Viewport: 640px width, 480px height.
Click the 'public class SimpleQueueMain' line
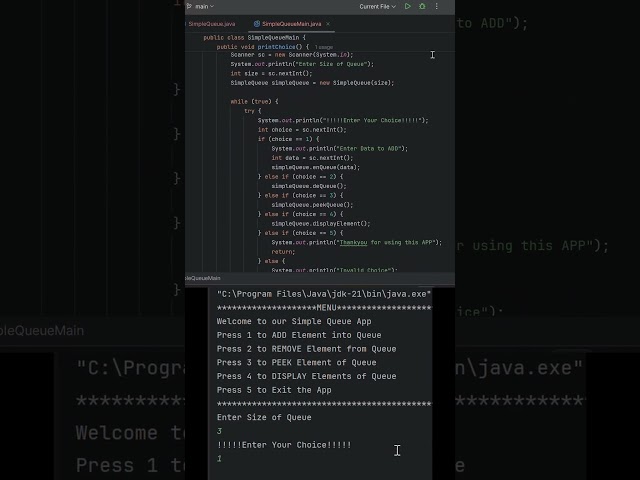(x=254, y=38)
